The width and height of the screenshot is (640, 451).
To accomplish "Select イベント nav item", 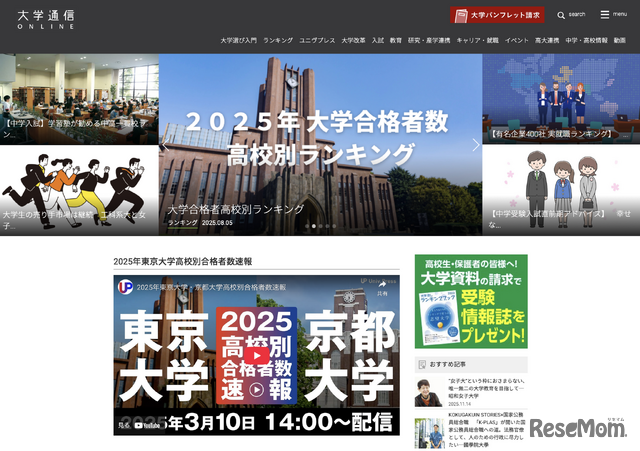I will coord(517,40).
